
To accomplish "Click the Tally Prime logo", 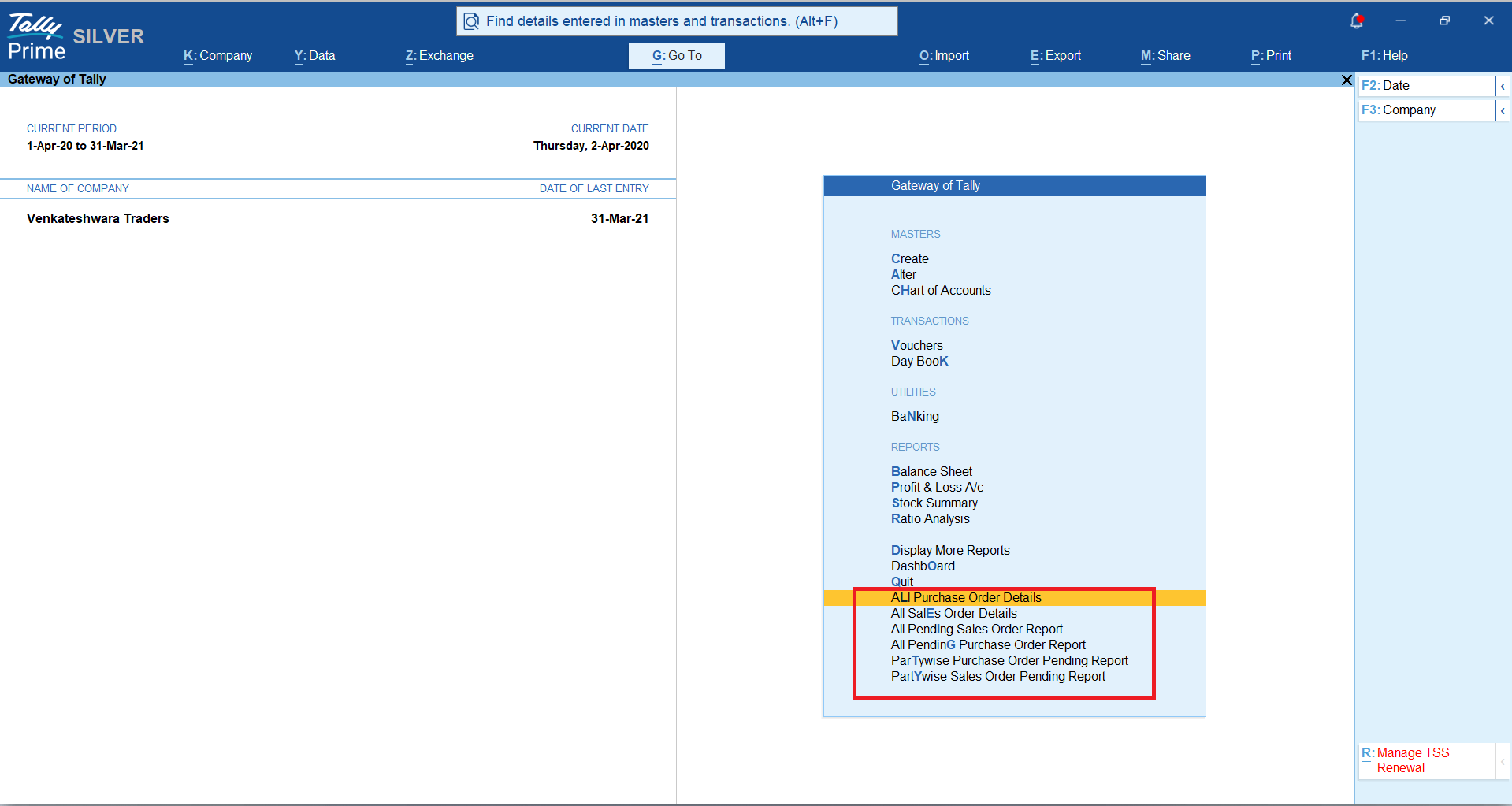I will (x=37, y=37).
